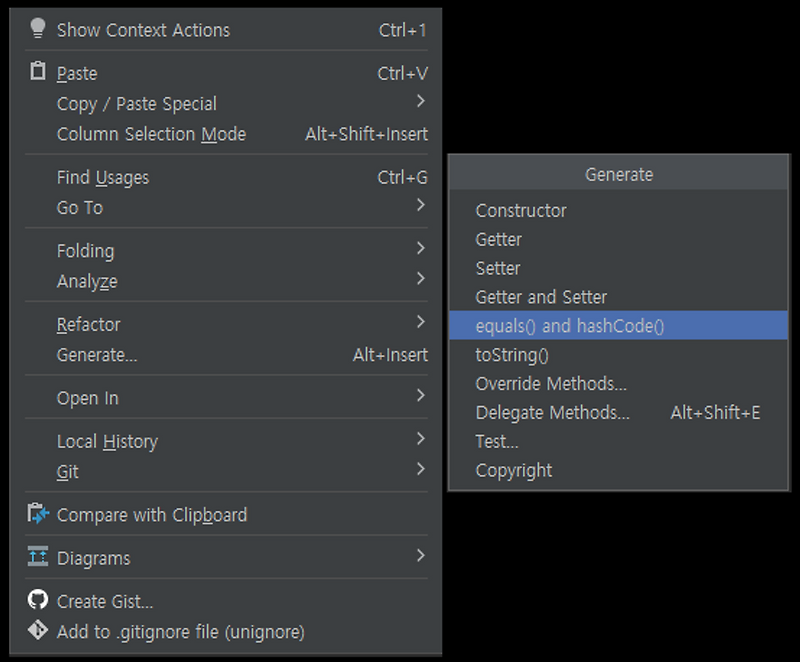Click Override Methods... entry
The width and height of the screenshot is (800, 662).
(x=618, y=384)
